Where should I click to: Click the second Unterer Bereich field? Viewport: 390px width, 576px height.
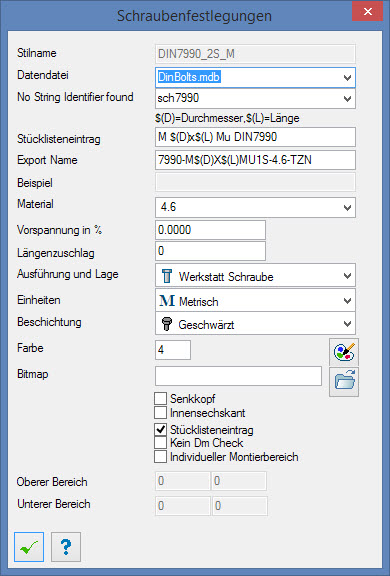tap(240, 506)
